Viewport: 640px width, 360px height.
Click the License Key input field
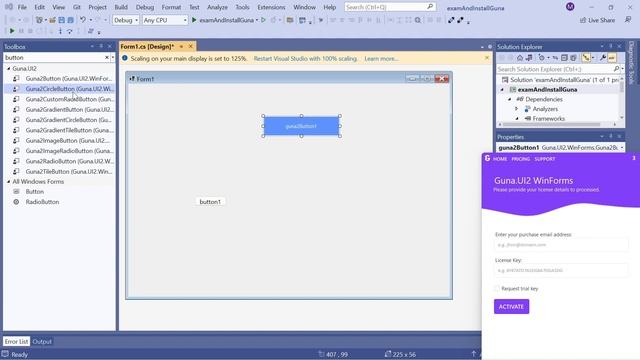point(561,270)
